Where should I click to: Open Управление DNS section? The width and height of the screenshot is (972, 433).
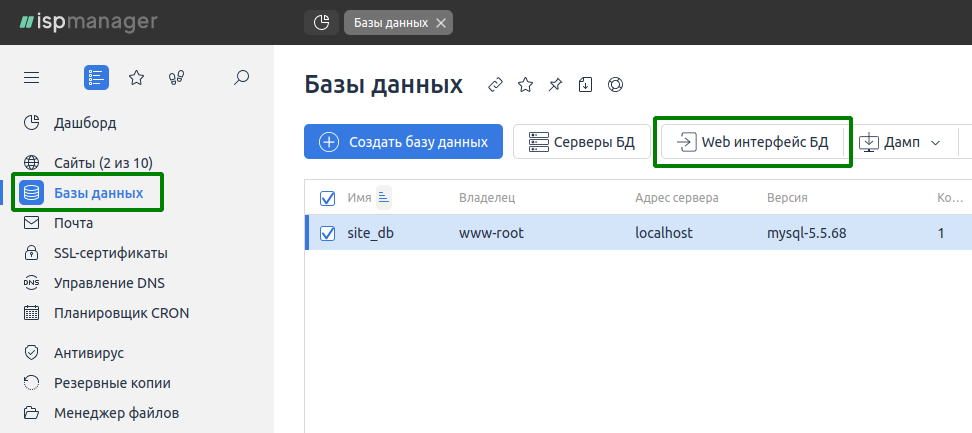click(x=110, y=283)
